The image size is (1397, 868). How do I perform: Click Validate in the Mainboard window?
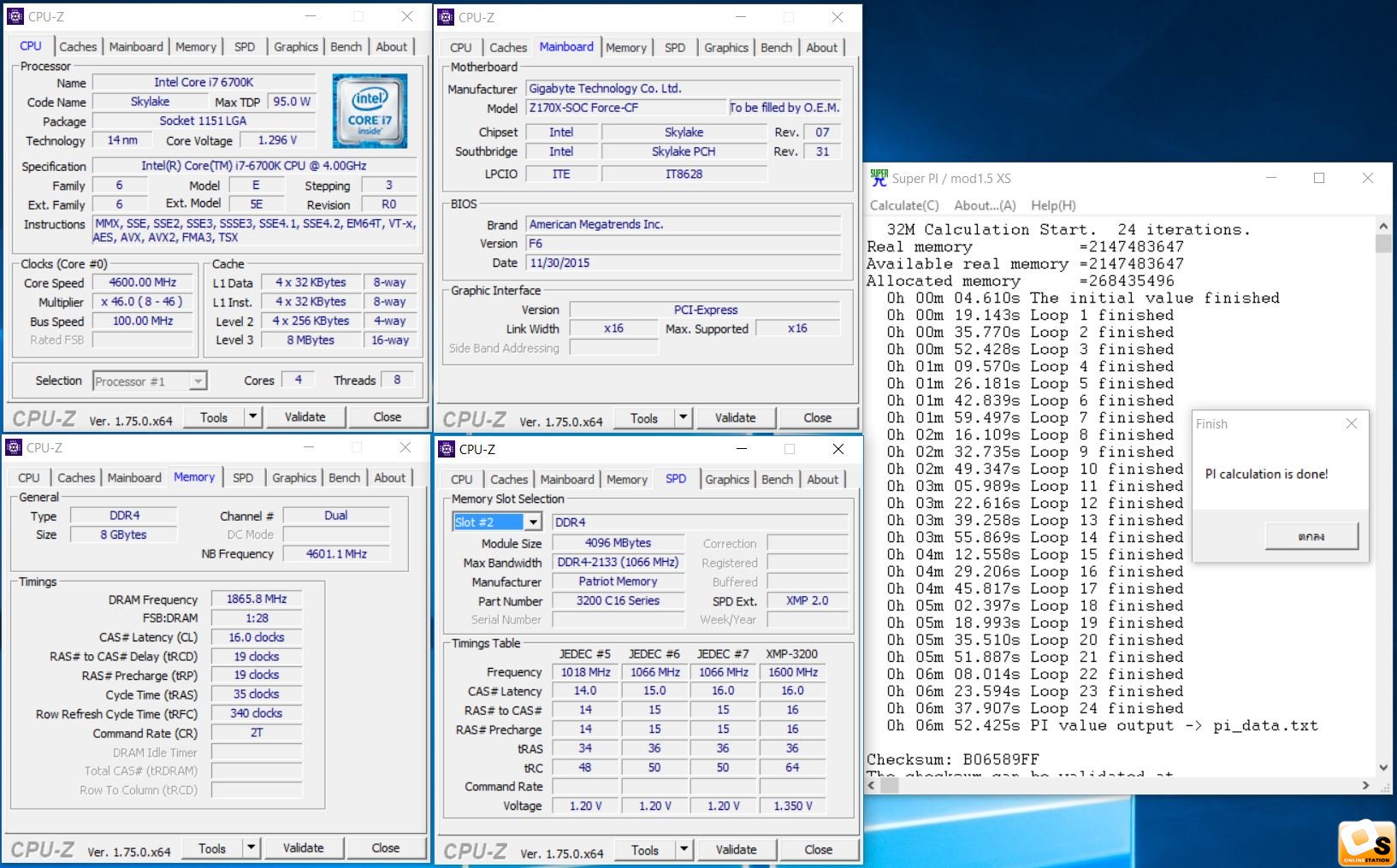click(x=735, y=417)
